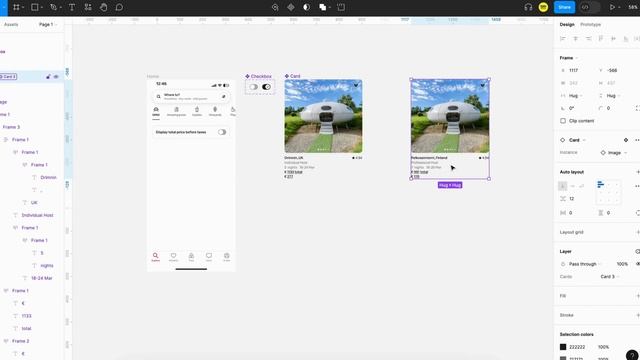Click the off Checkbox variant toggle
The width and height of the screenshot is (640, 360).
pos(253,87)
